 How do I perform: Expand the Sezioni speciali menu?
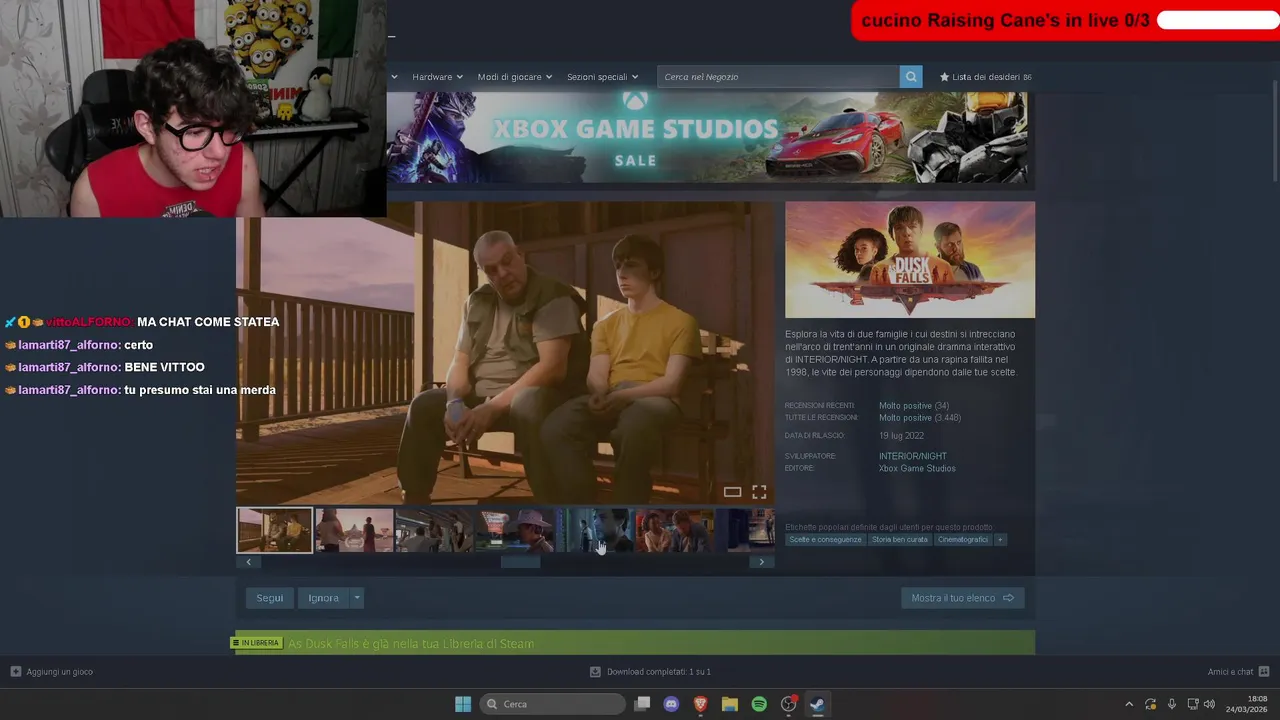click(602, 77)
